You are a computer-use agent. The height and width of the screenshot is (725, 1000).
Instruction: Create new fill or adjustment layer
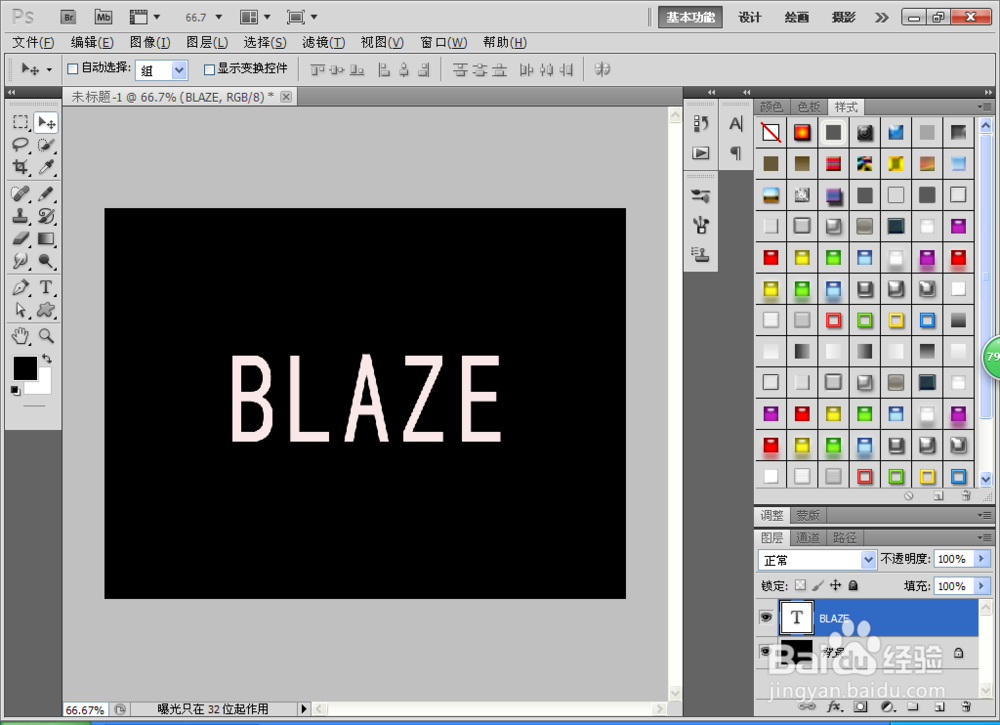click(887, 707)
